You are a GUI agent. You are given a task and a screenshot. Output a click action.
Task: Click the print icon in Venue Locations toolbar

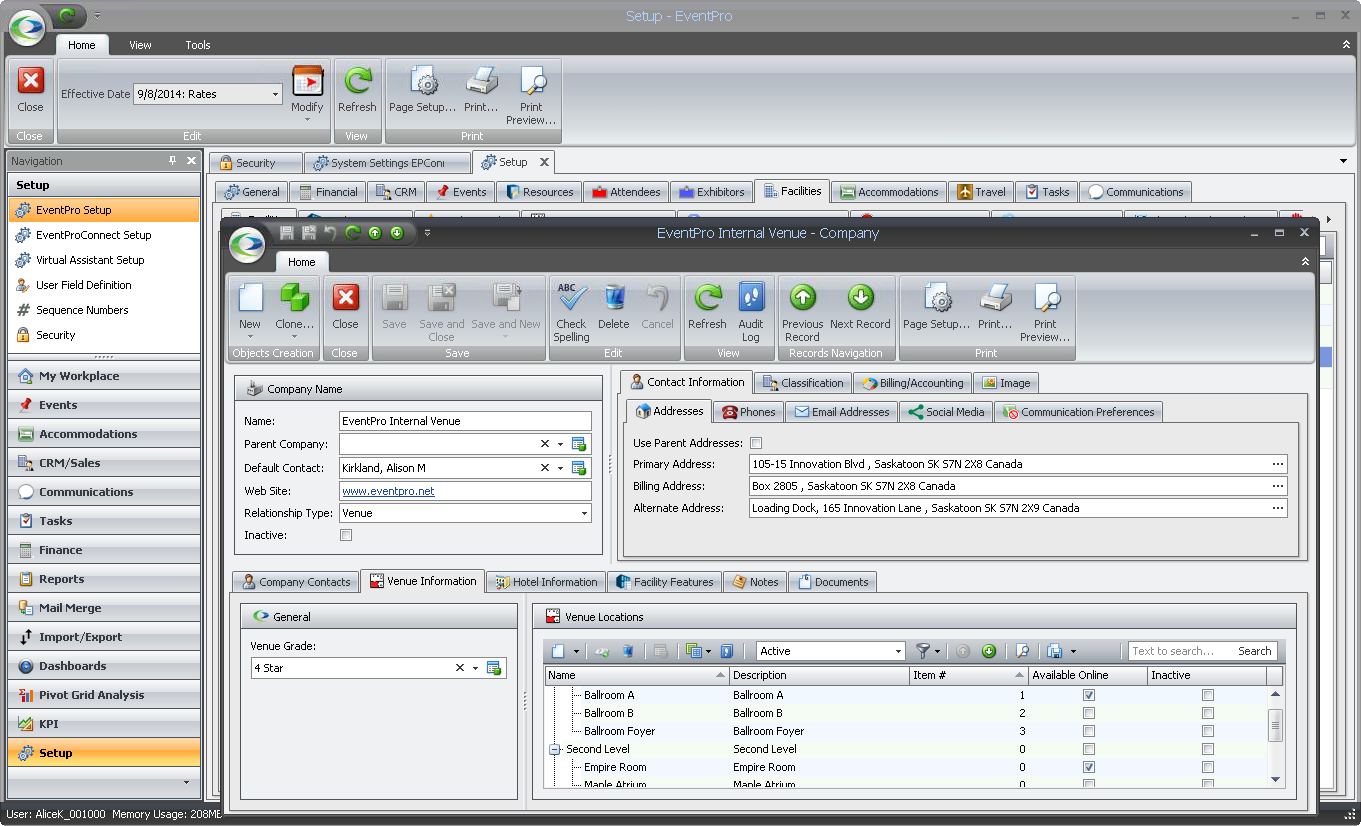[x=1054, y=651]
